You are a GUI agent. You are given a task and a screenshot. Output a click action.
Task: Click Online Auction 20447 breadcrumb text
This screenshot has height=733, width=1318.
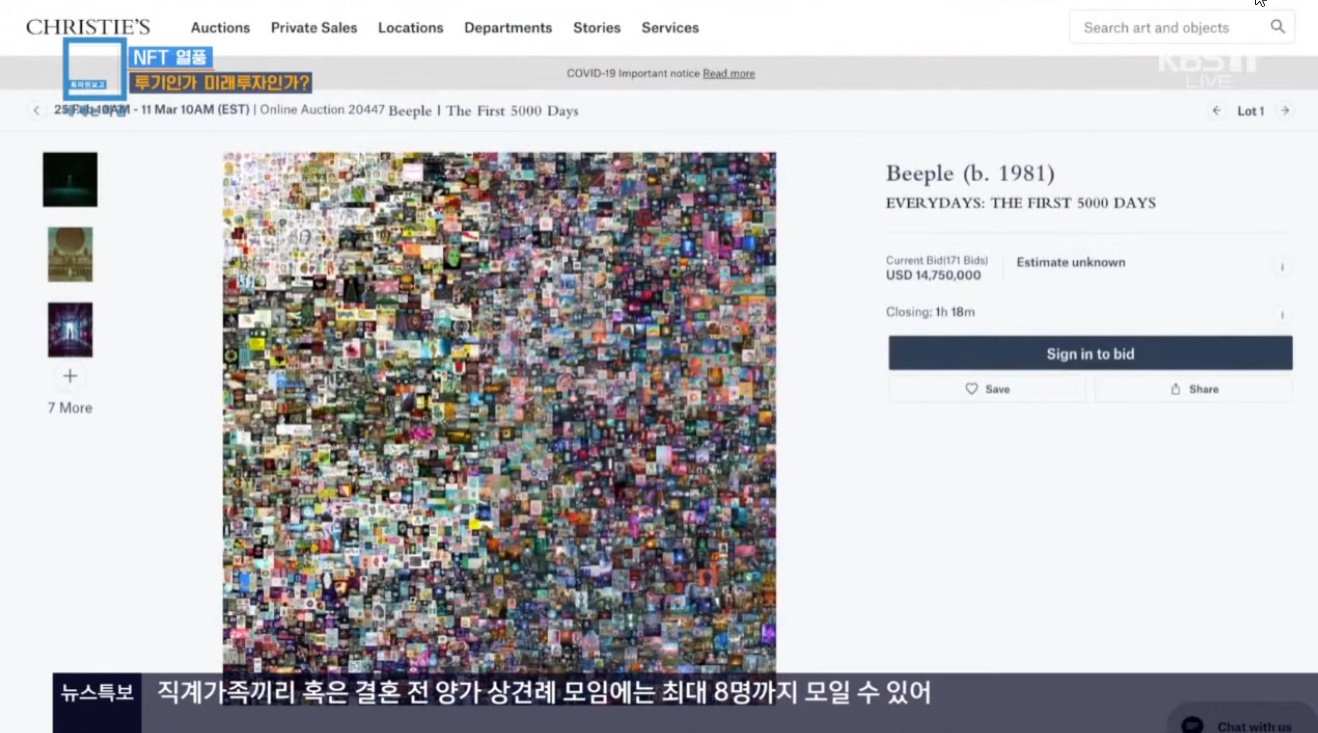322,110
